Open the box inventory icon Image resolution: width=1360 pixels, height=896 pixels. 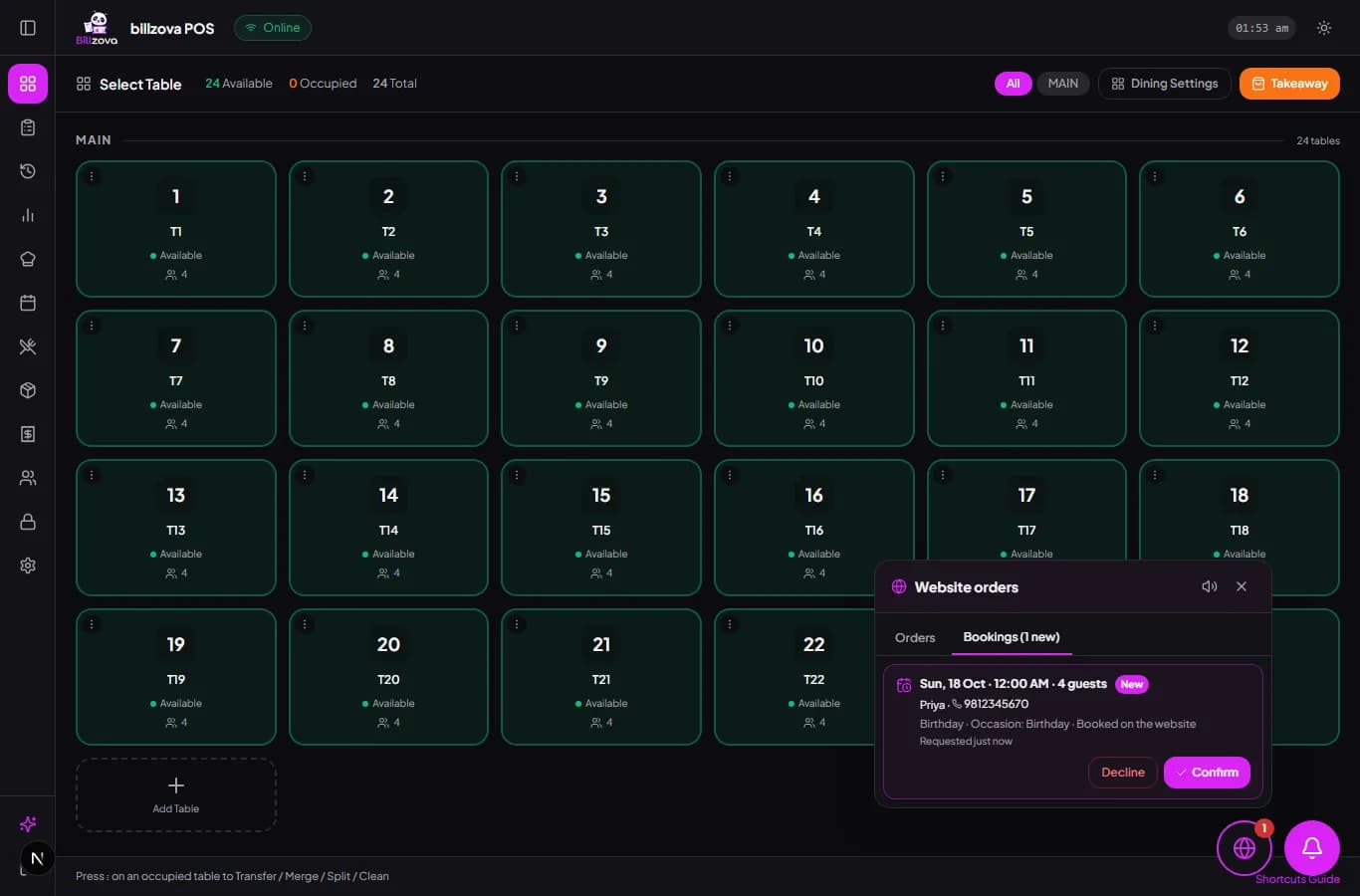click(28, 390)
